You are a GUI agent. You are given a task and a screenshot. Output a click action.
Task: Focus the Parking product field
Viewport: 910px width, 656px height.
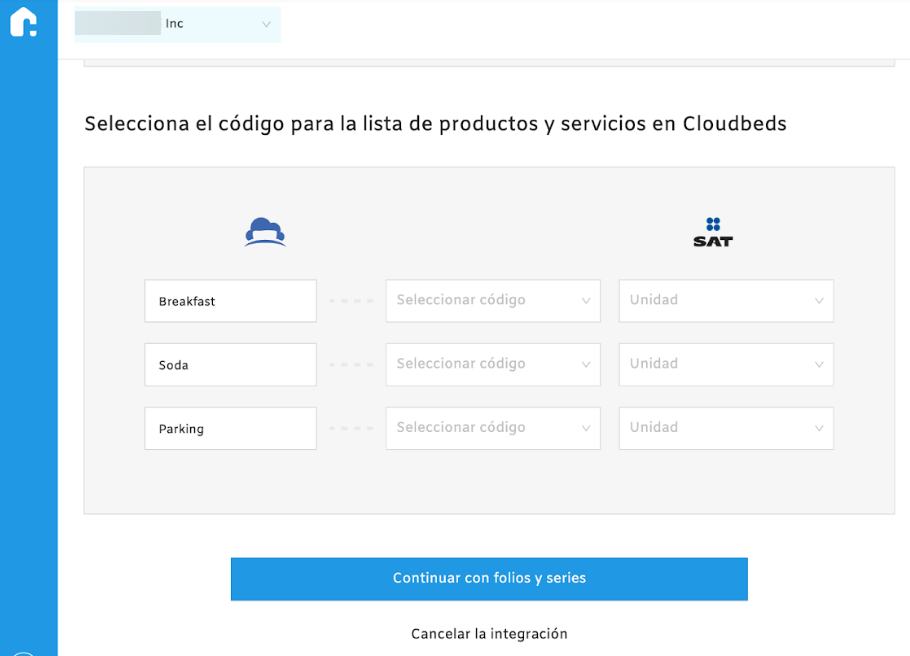pos(230,428)
